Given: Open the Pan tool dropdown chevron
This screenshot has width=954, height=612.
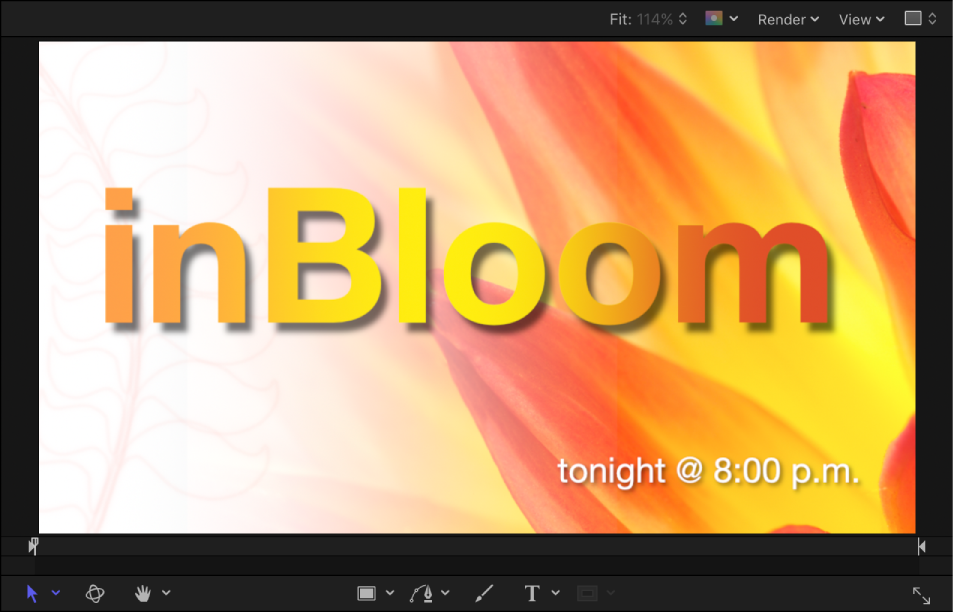Looking at the screenshot, I should (165, 592).
